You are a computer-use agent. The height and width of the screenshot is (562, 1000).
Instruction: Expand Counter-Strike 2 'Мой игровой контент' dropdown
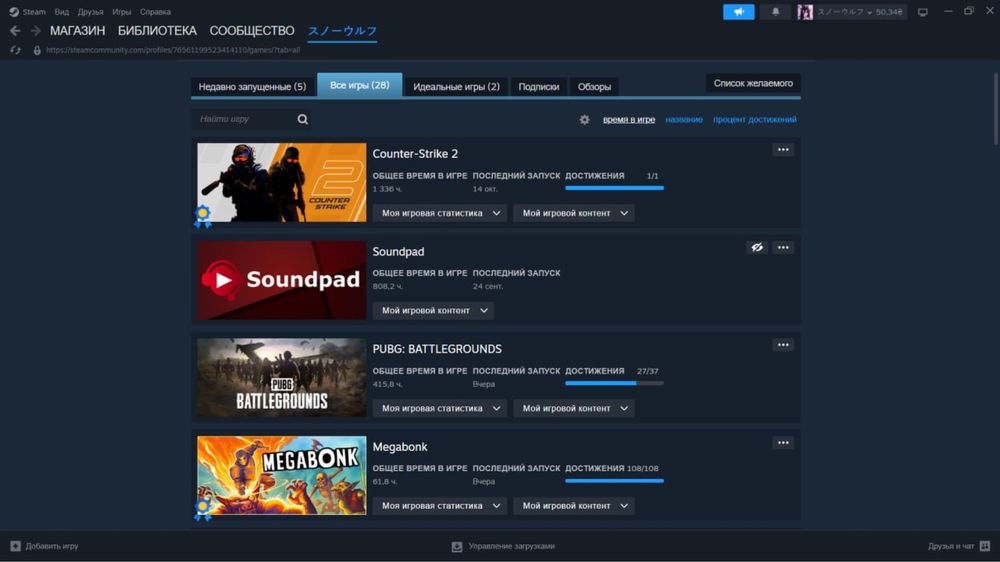[x=574, y=213]
